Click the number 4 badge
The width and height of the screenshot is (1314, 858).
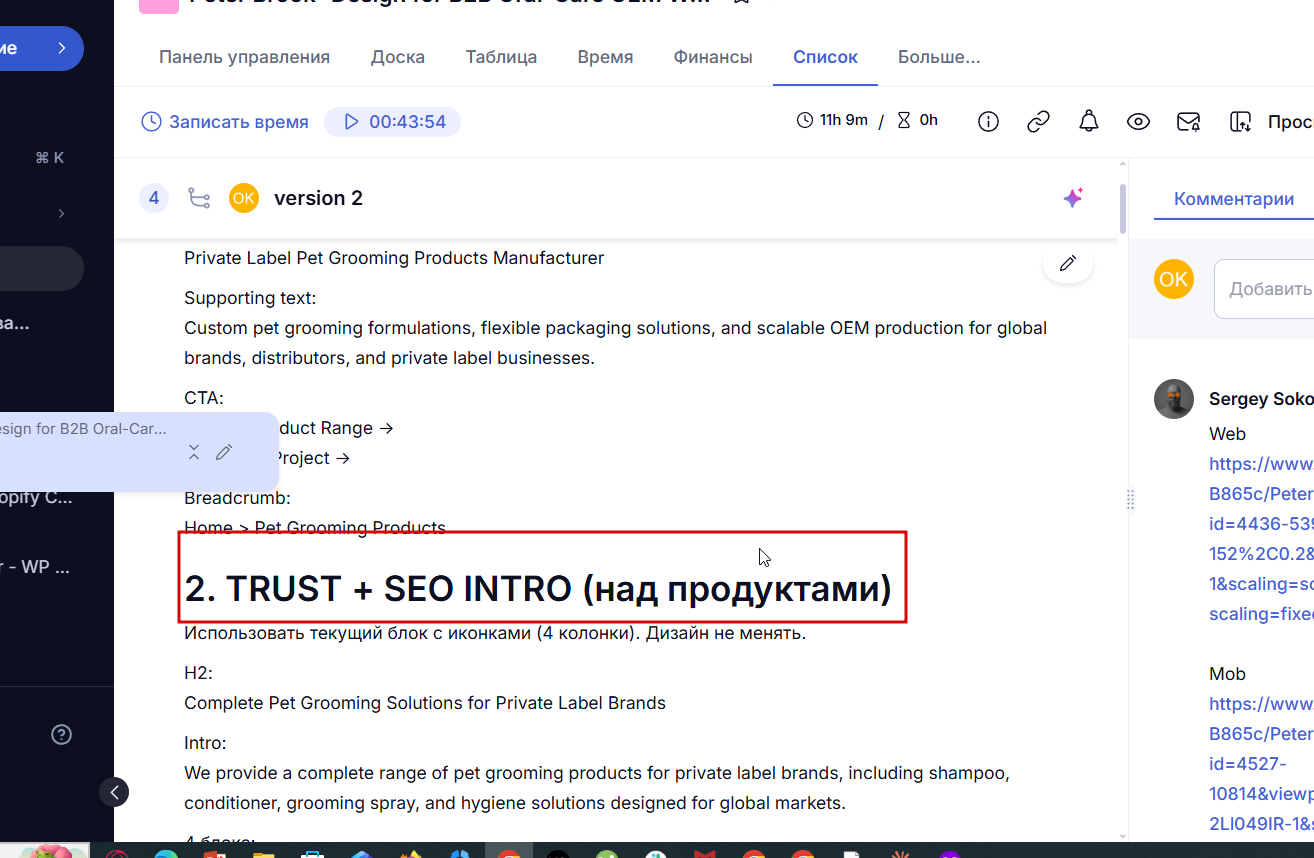tap(154, 198)
